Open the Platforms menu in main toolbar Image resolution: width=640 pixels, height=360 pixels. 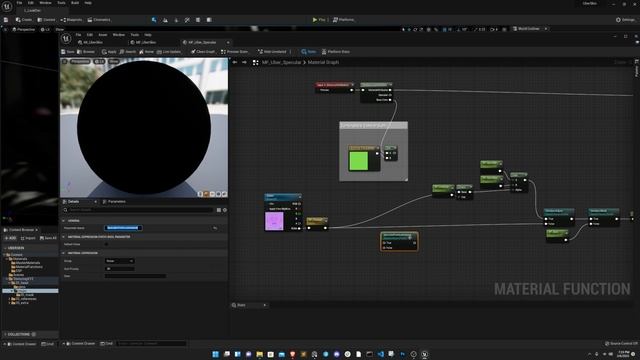pos(343,20)
